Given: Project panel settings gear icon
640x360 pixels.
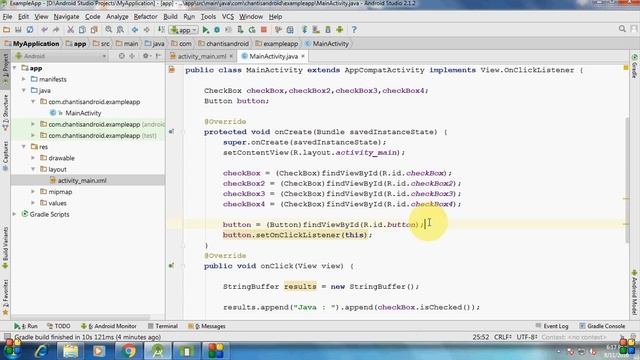Looking at the screenshot, I should click(146, 56).
